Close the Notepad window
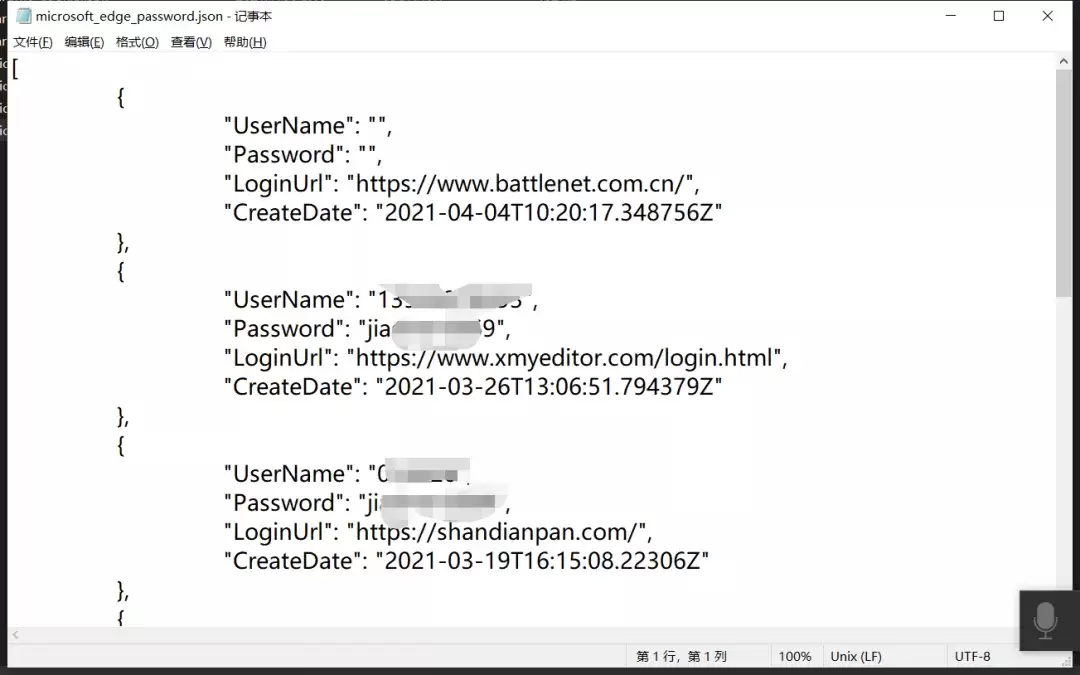 pos(1048,16)
